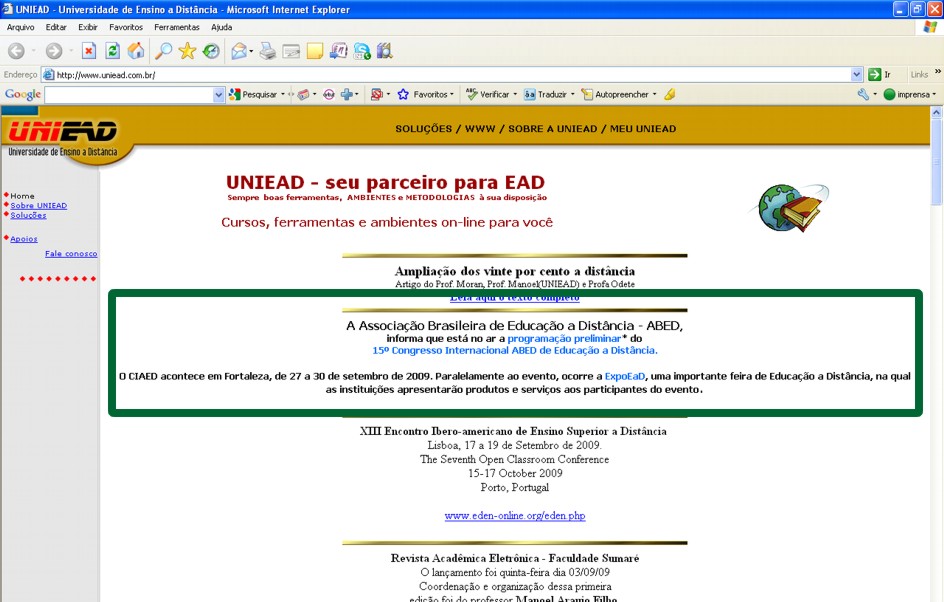Open the Ferramentas menu
This screenshot has width=944, height=602.
pyautogui.click(x=176, y=27)
